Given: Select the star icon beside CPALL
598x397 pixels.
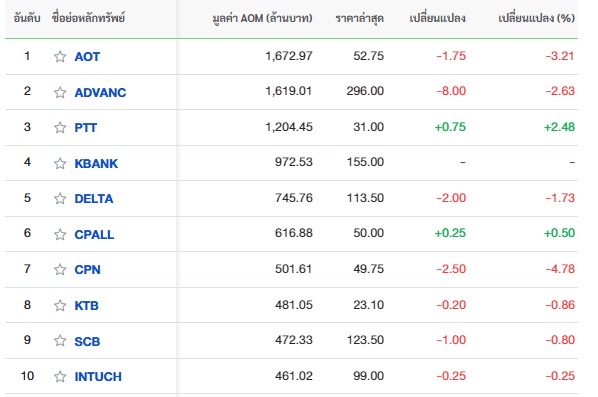Looking at the screenshot, I should [60, 234].
